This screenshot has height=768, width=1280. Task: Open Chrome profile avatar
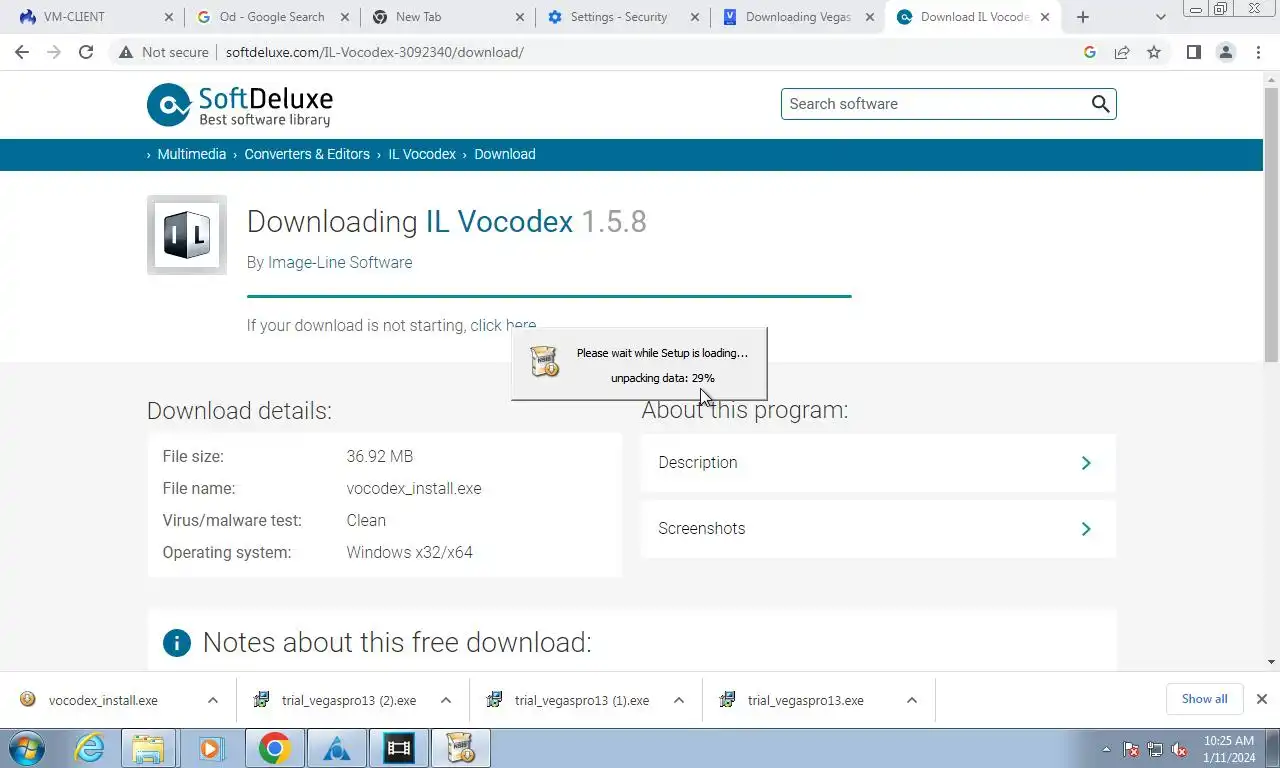(x=1226, y=52)
